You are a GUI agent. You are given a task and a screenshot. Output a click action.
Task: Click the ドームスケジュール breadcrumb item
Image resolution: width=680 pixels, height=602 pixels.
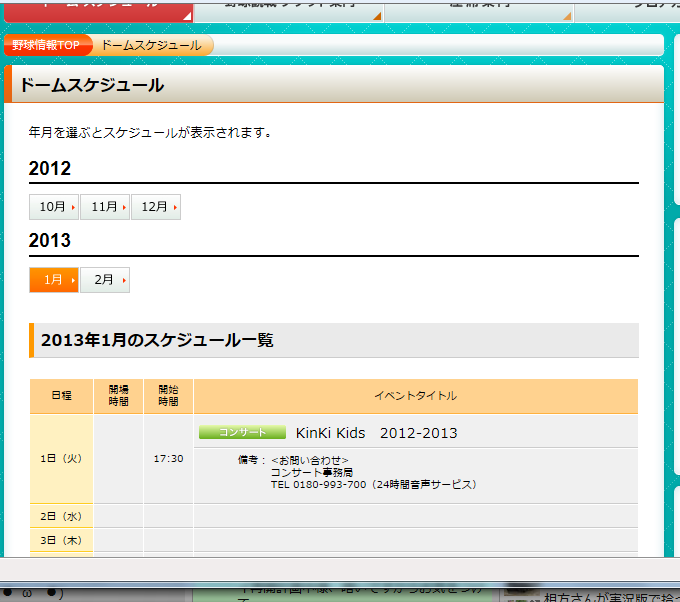(x=152, y=45)
